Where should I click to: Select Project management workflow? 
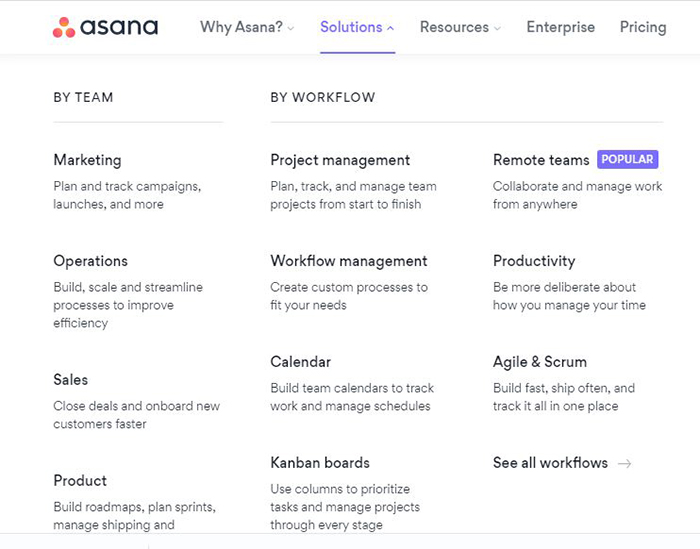pos(340,160)
